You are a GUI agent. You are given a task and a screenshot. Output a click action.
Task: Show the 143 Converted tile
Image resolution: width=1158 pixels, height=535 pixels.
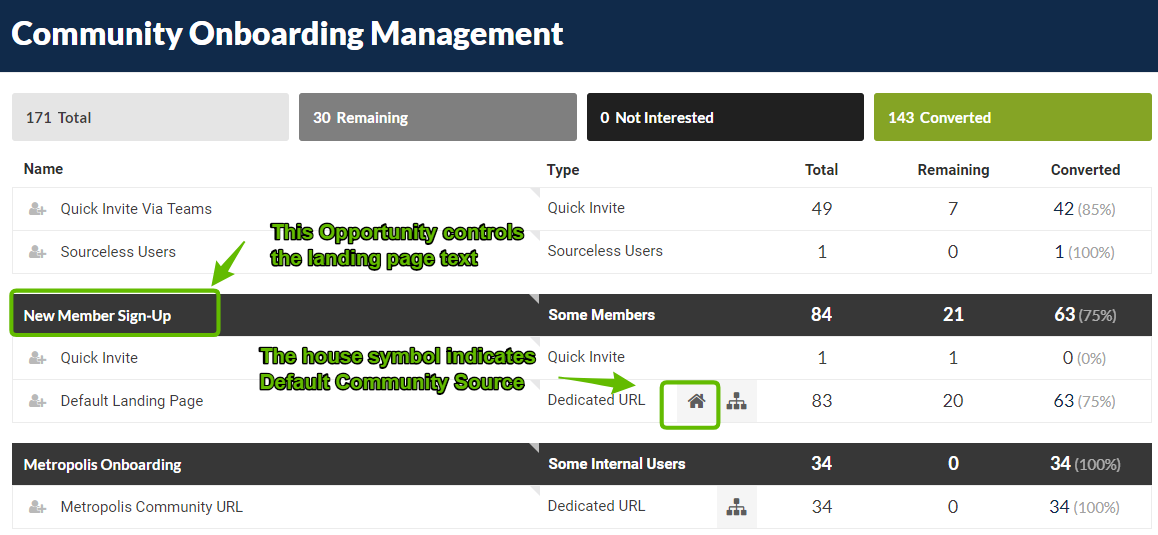1013,117
